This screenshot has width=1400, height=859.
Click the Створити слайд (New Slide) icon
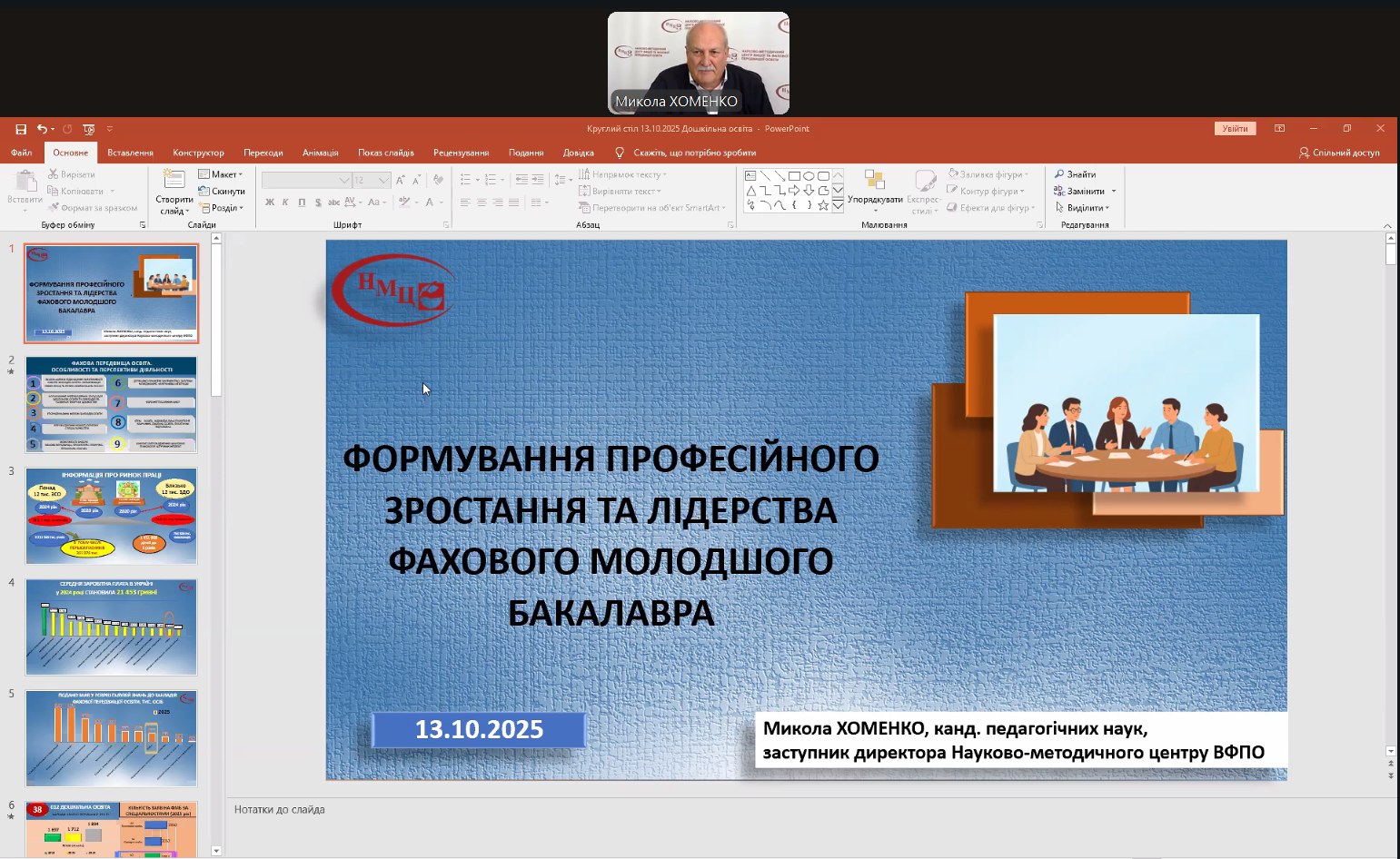tap(174, 180)
